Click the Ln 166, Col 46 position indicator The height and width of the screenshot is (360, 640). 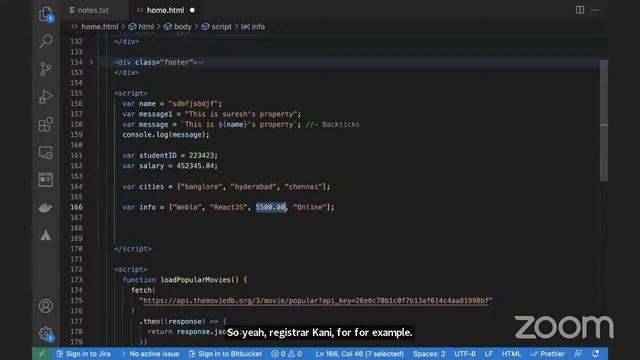pos(359,353)
